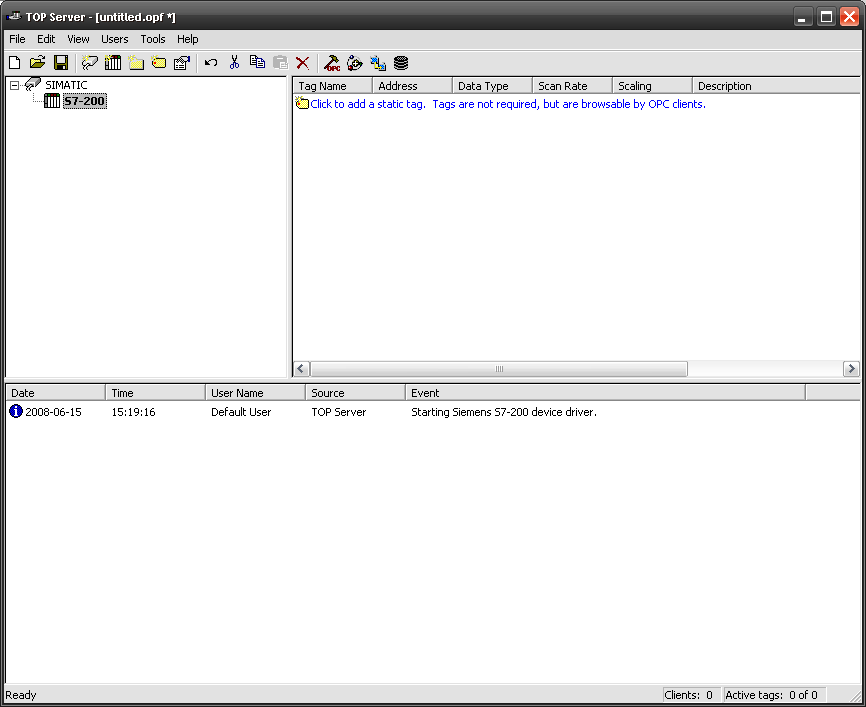866x707 pixels.
Task: Open the Users menu
Action: 115,39
